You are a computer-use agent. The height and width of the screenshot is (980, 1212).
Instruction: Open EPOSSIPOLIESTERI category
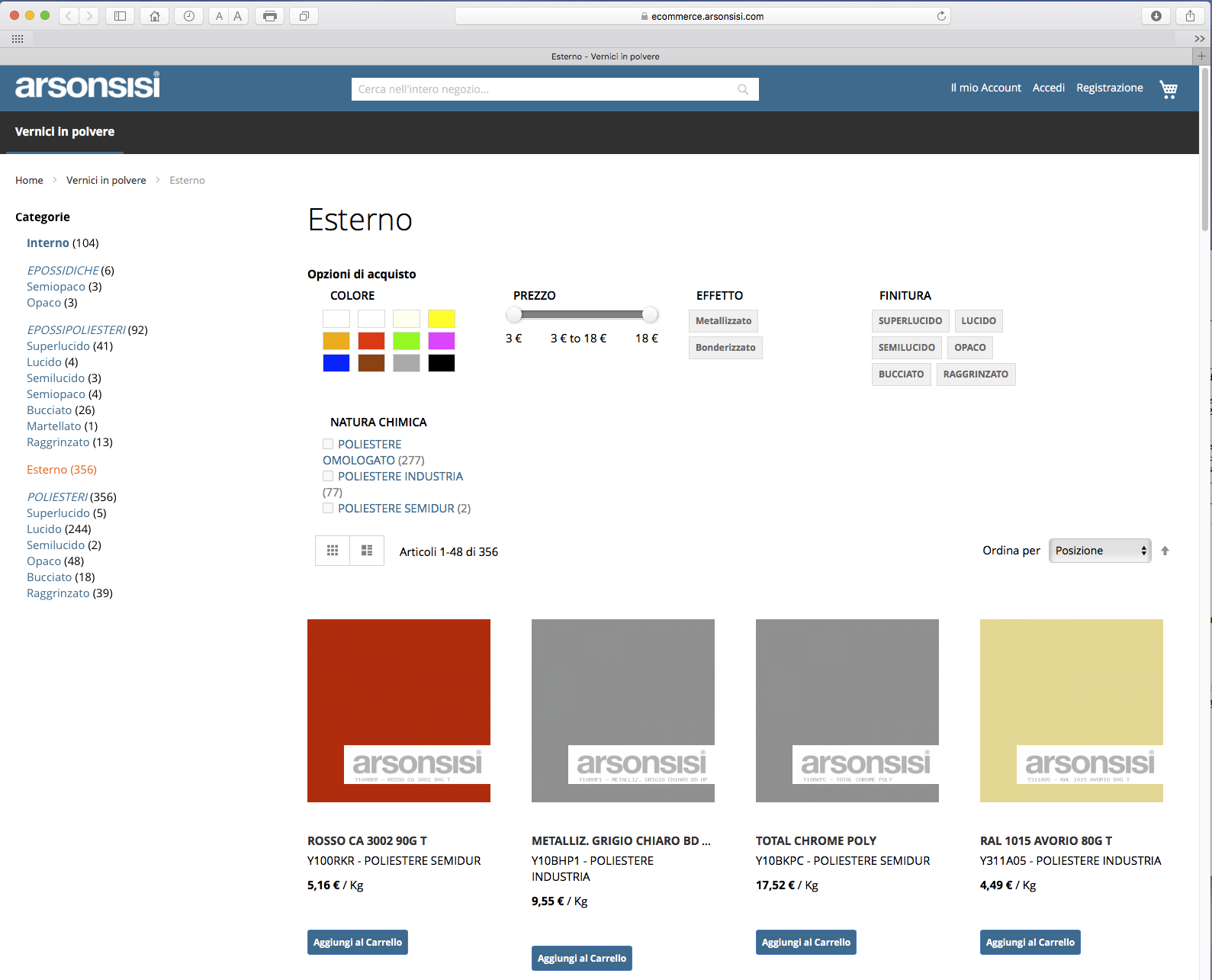[76, 330]
